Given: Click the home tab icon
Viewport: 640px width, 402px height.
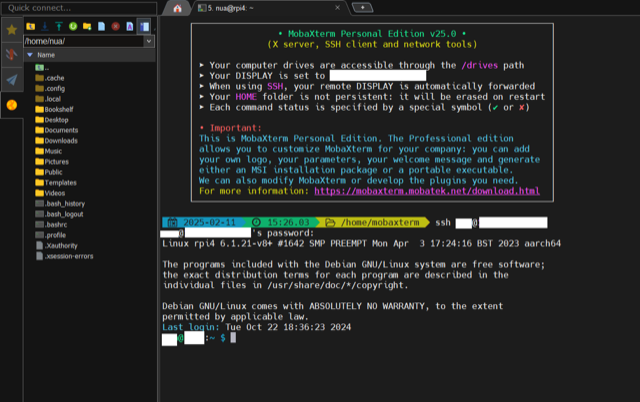Looking at the screenshot, I should (177, 8).
